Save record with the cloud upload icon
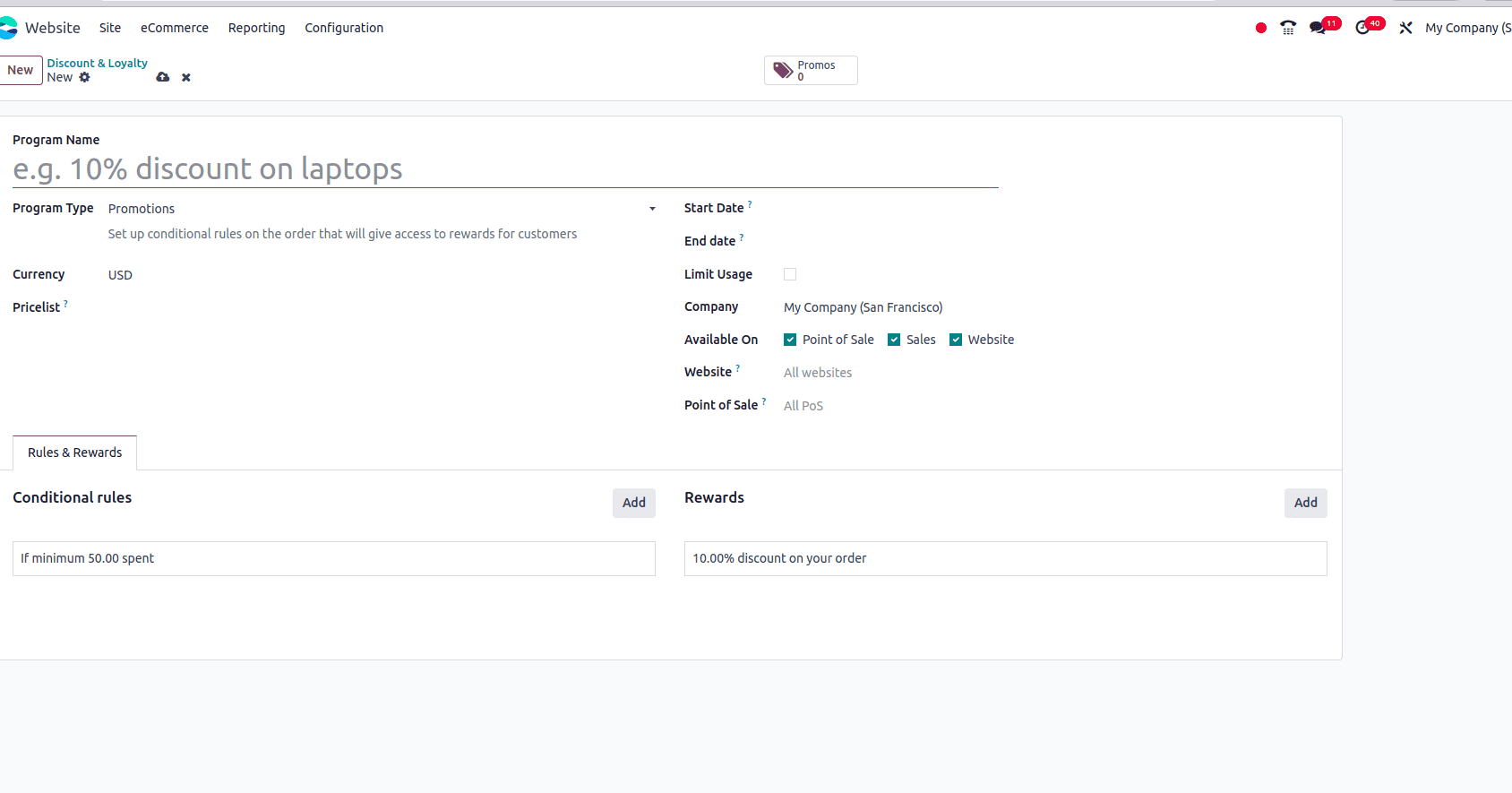Image resolution: width=1512 pixels, height=793 pixels. point(163,77)
